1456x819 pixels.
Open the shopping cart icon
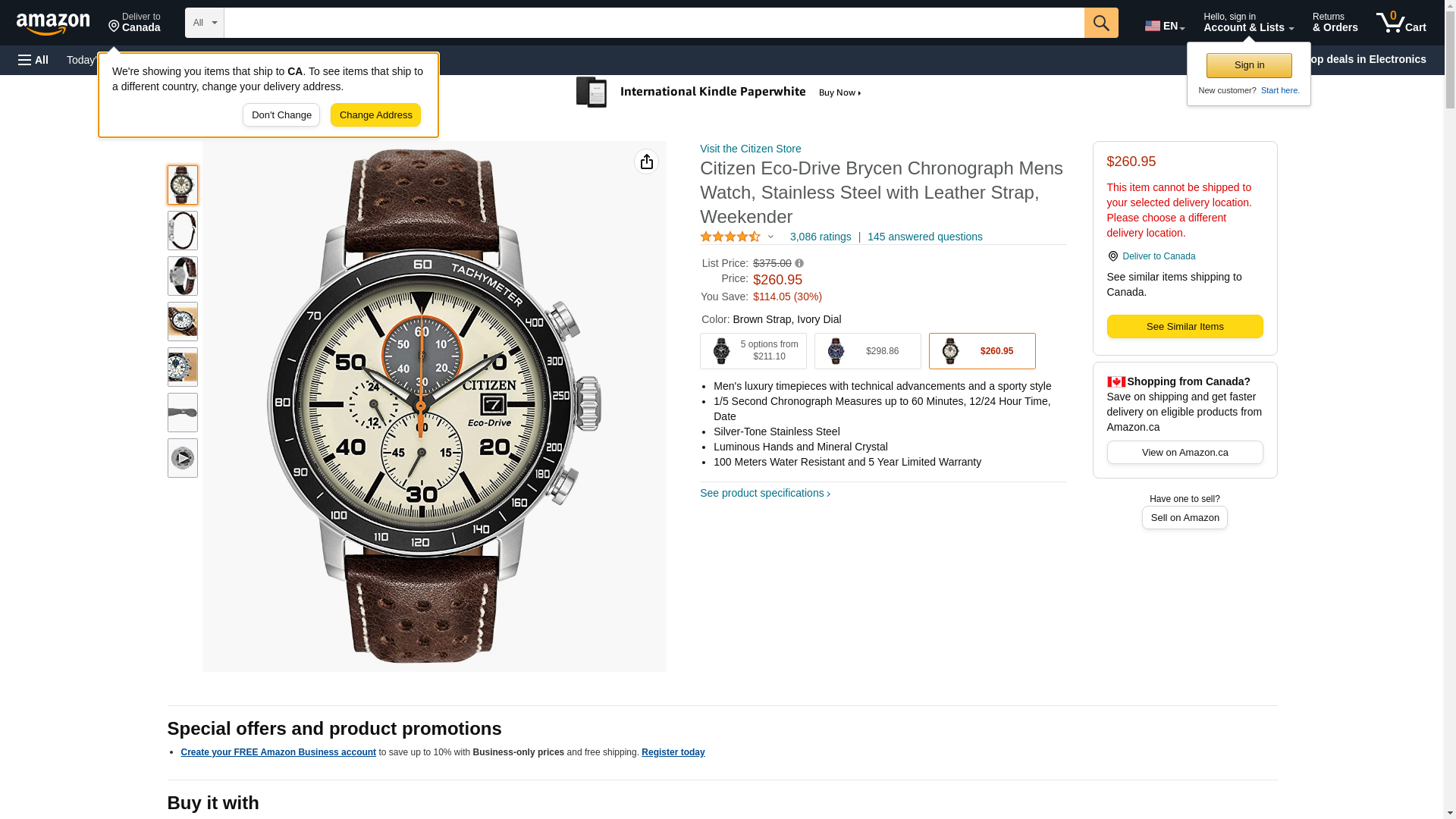click(1401, 23)
